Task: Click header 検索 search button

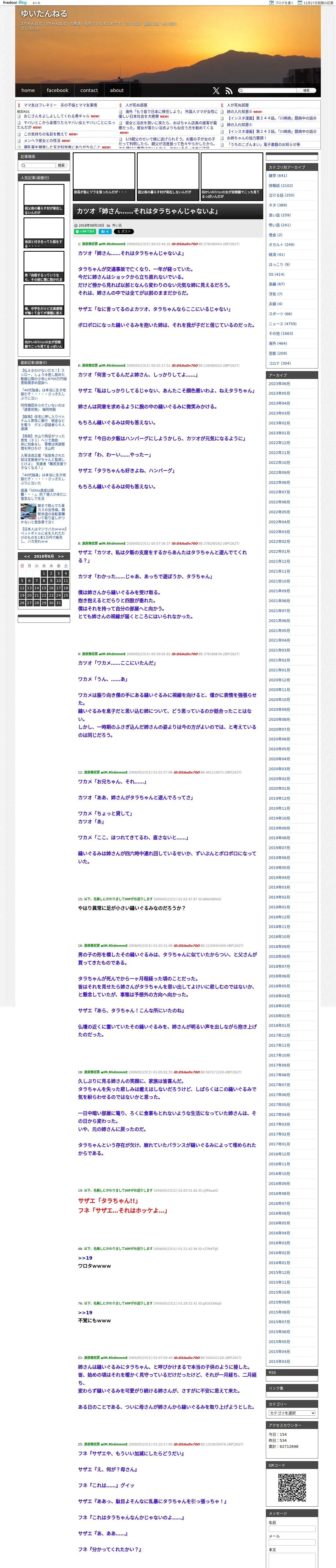Action: click(x=306, y=90)
